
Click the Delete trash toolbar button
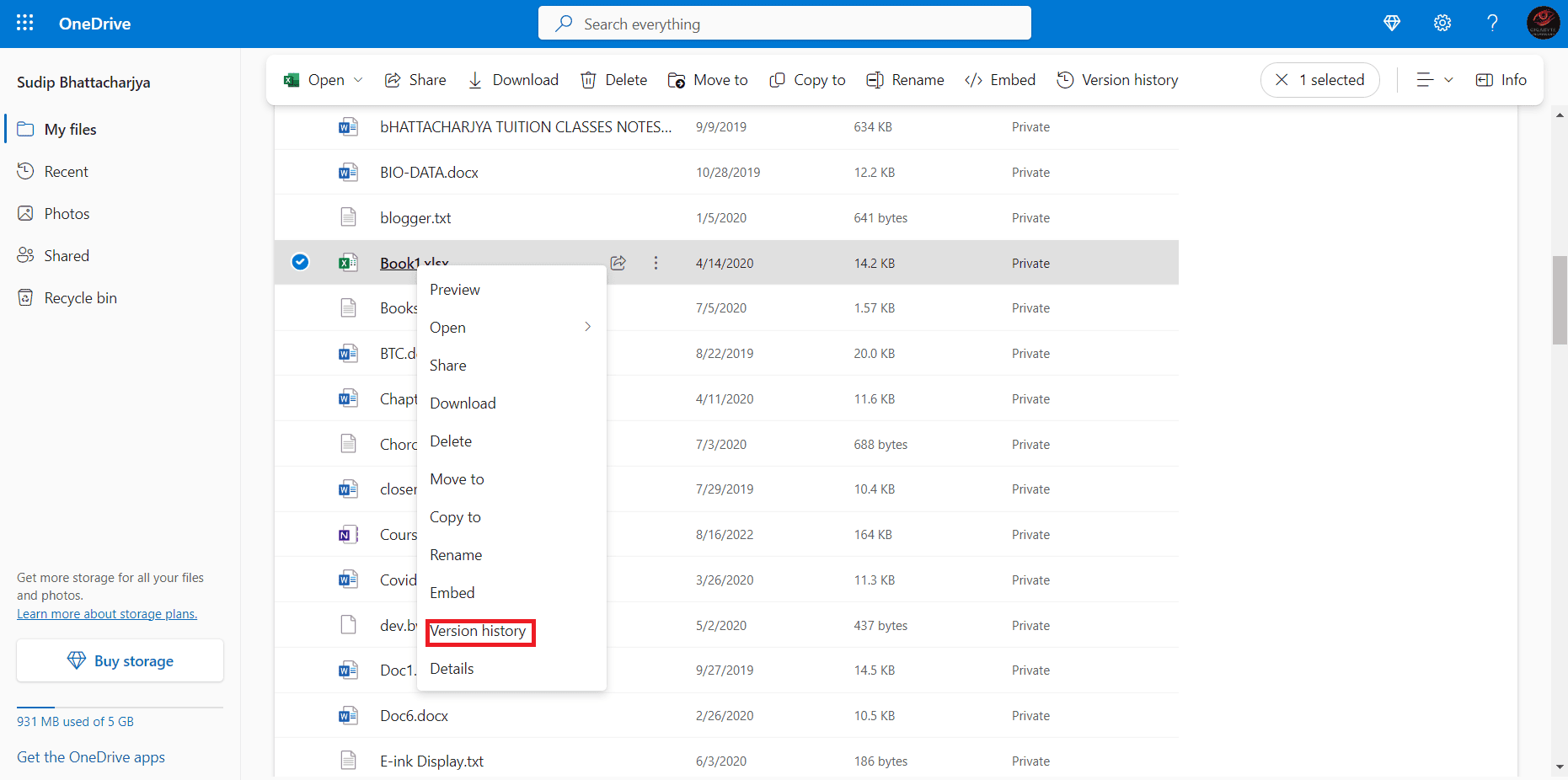(x=613, y=80)
